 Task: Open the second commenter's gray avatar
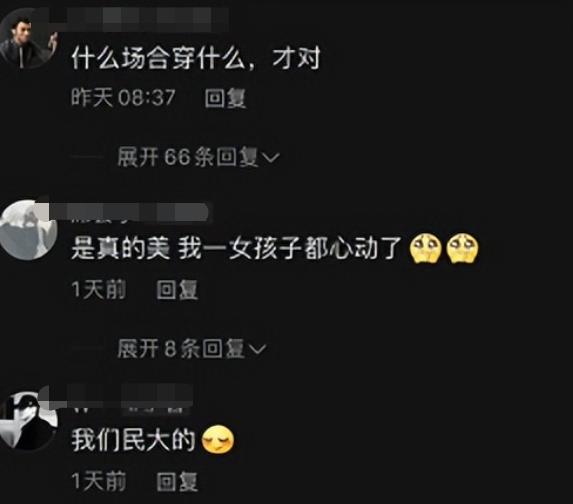pos(28,230)
